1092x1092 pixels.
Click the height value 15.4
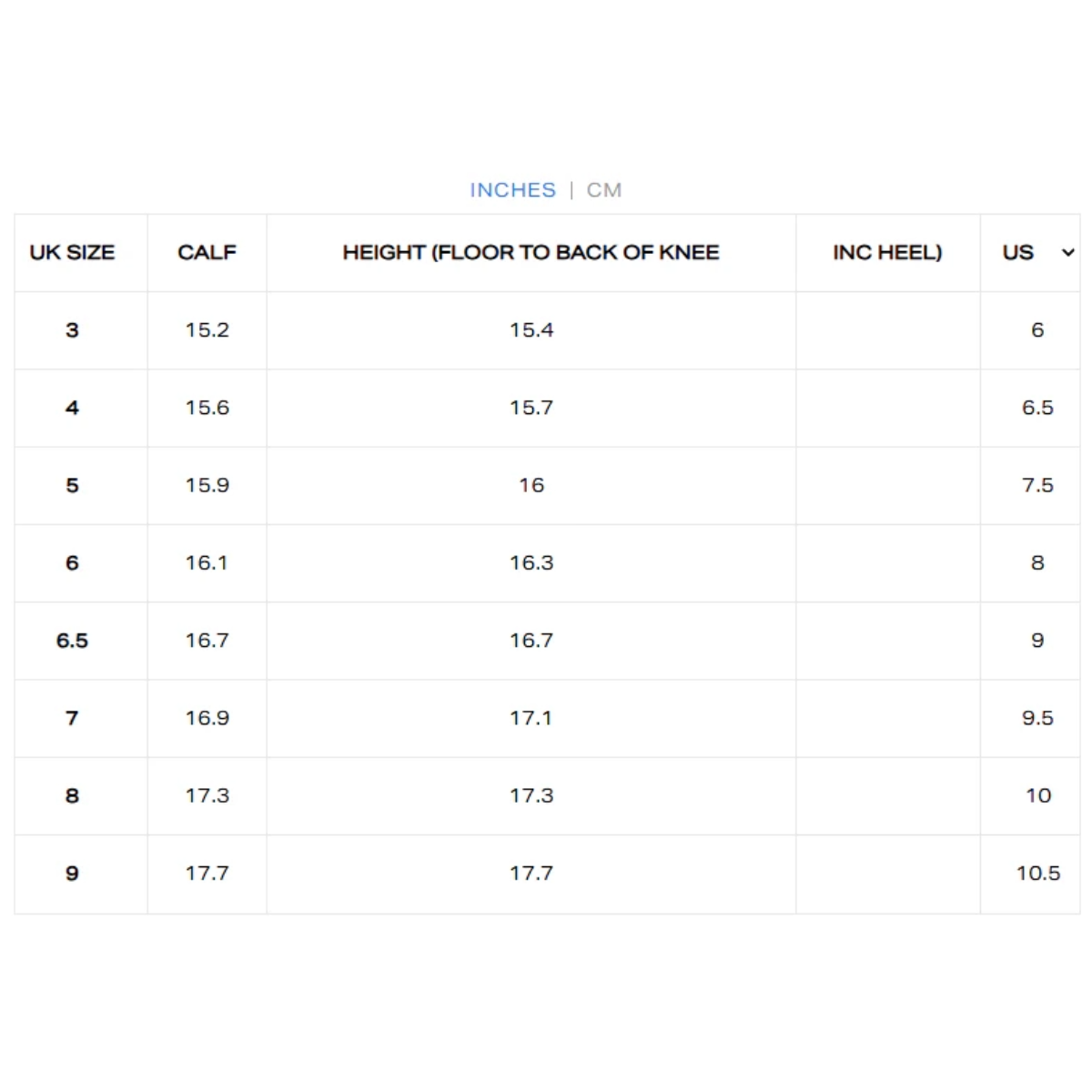pyautogui.click(x=531, y=330)
